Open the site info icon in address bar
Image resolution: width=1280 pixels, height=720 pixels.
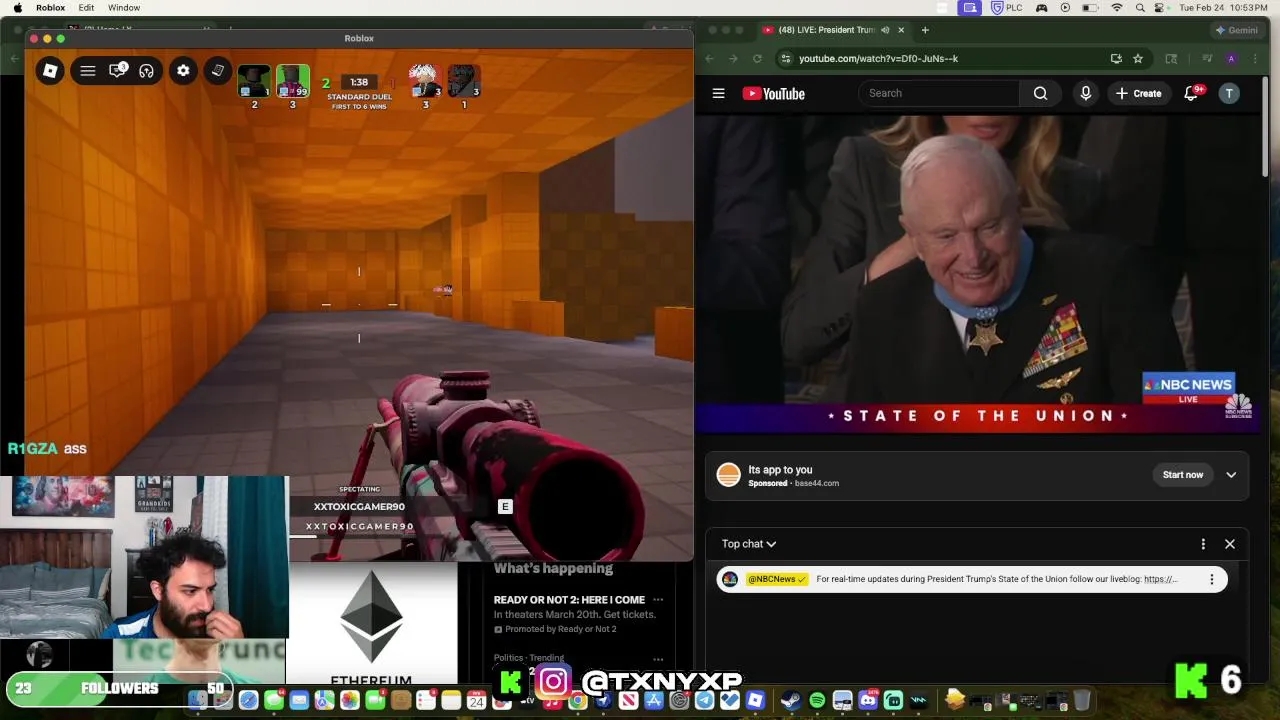pyautogui.click(x=786, y=58)
